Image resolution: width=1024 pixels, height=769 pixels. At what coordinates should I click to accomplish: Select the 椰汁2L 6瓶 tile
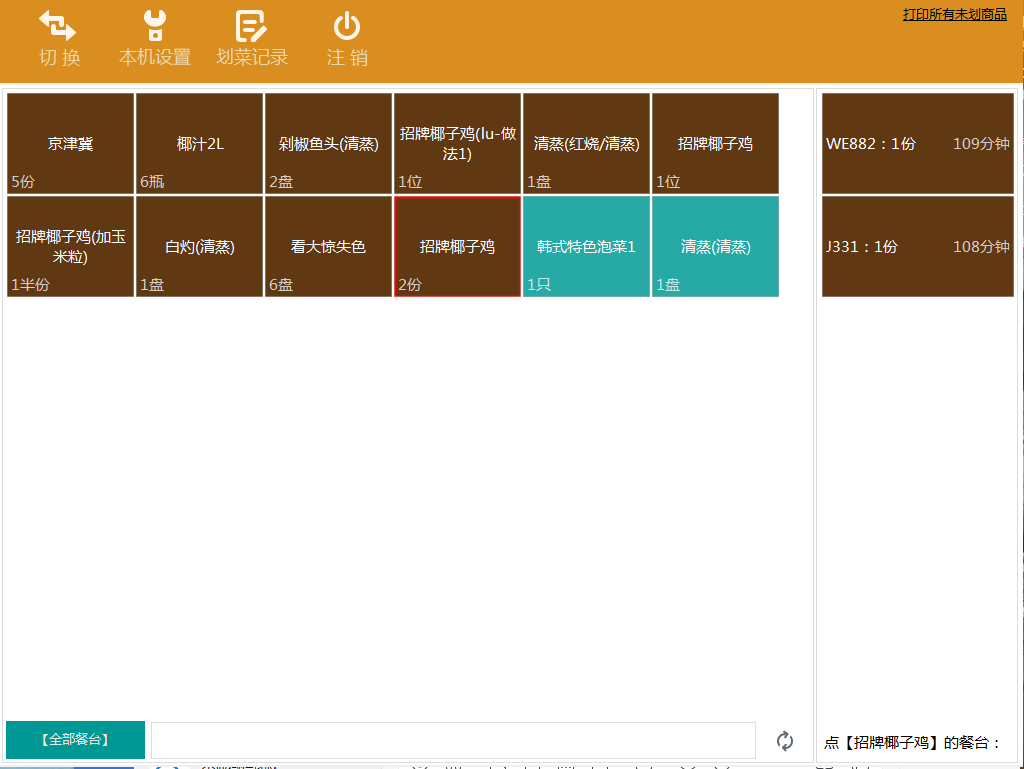[x=199, y=144]
